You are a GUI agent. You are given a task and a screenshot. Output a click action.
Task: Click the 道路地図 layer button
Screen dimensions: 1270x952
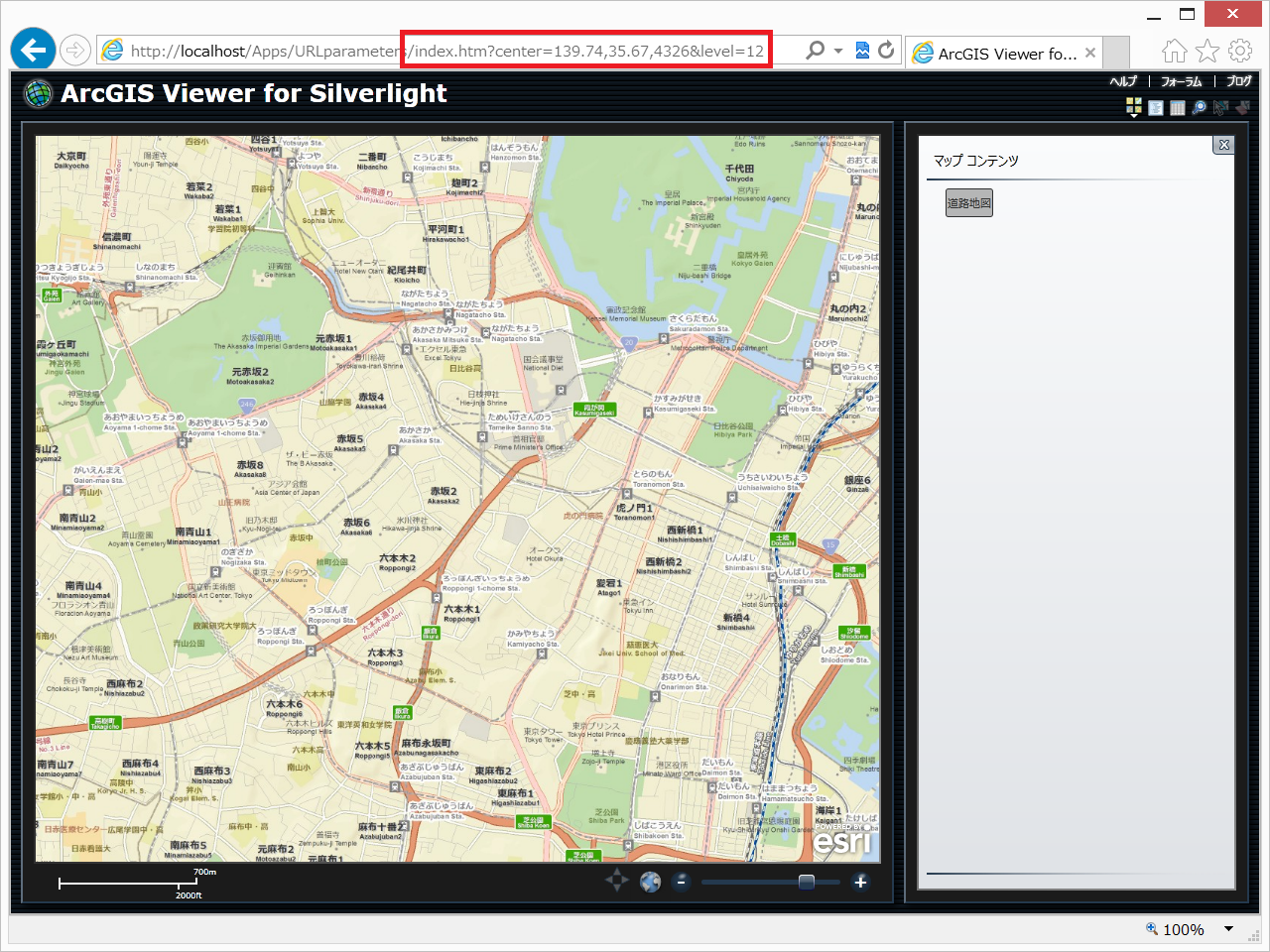coord(969,203)
